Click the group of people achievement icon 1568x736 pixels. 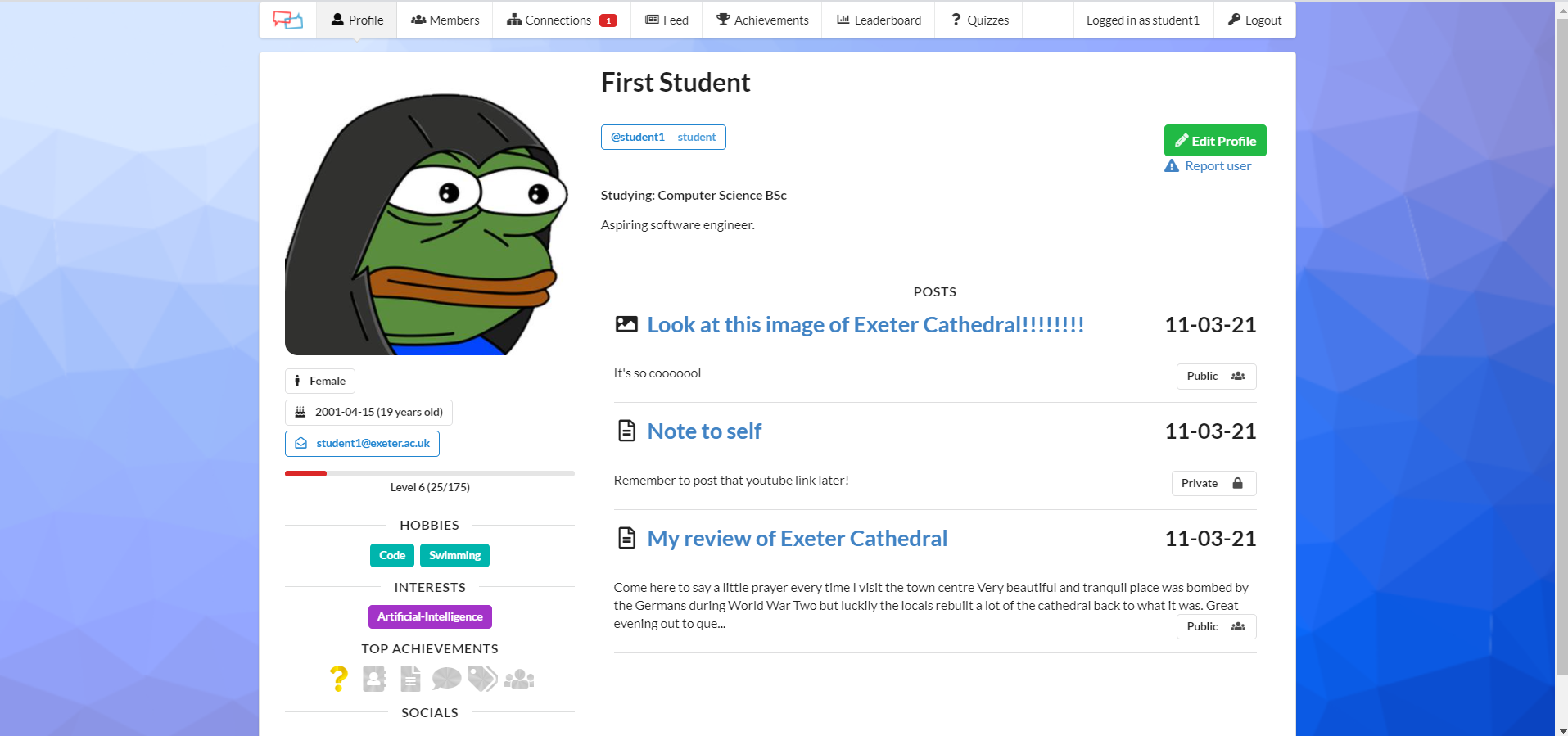[519, 679]
